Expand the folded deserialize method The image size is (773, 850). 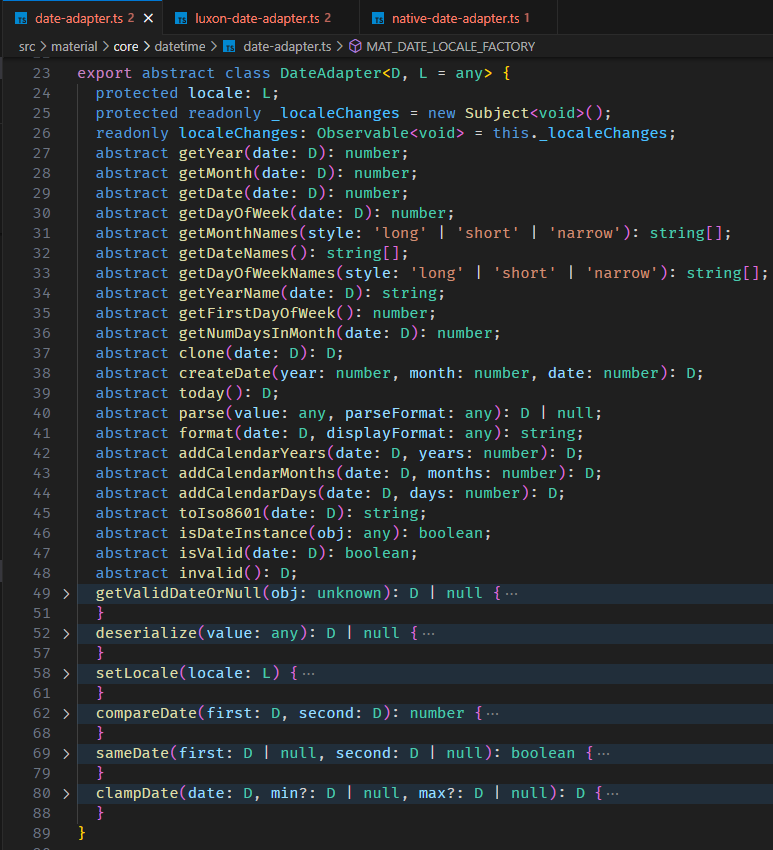(x=66, y=634)
